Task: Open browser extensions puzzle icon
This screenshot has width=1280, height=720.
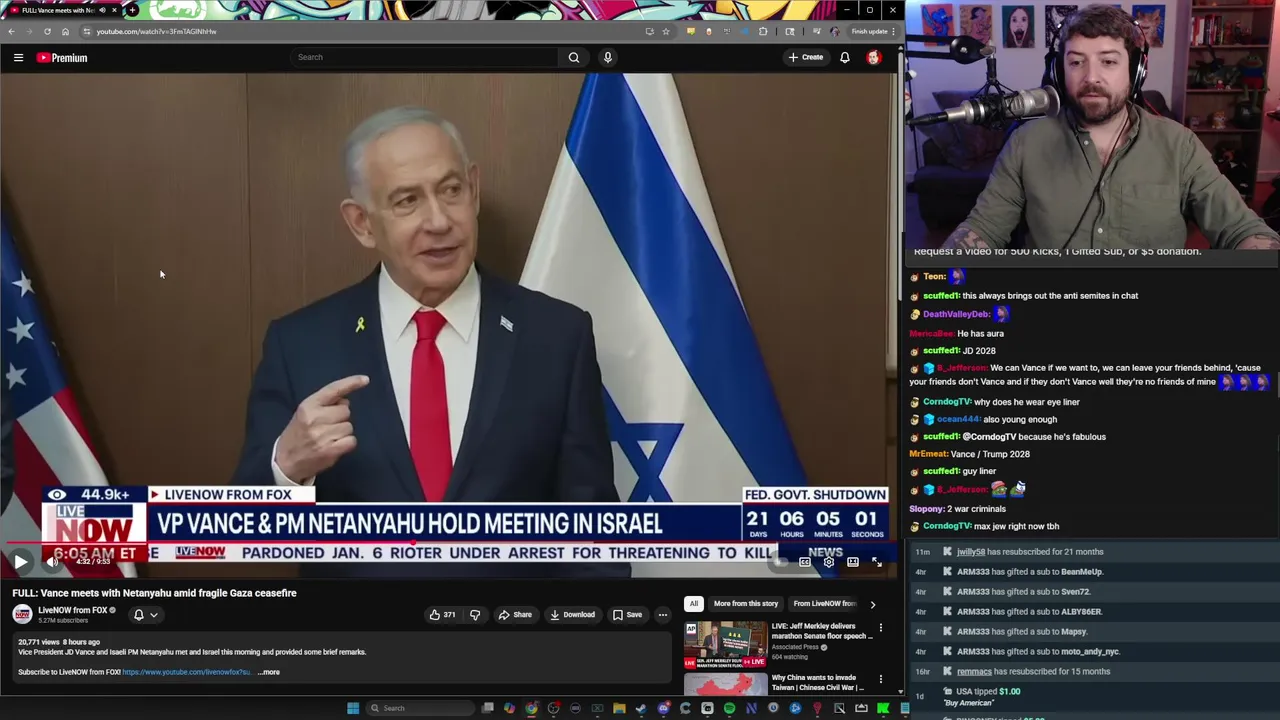Action: click(x=763, y=31)
